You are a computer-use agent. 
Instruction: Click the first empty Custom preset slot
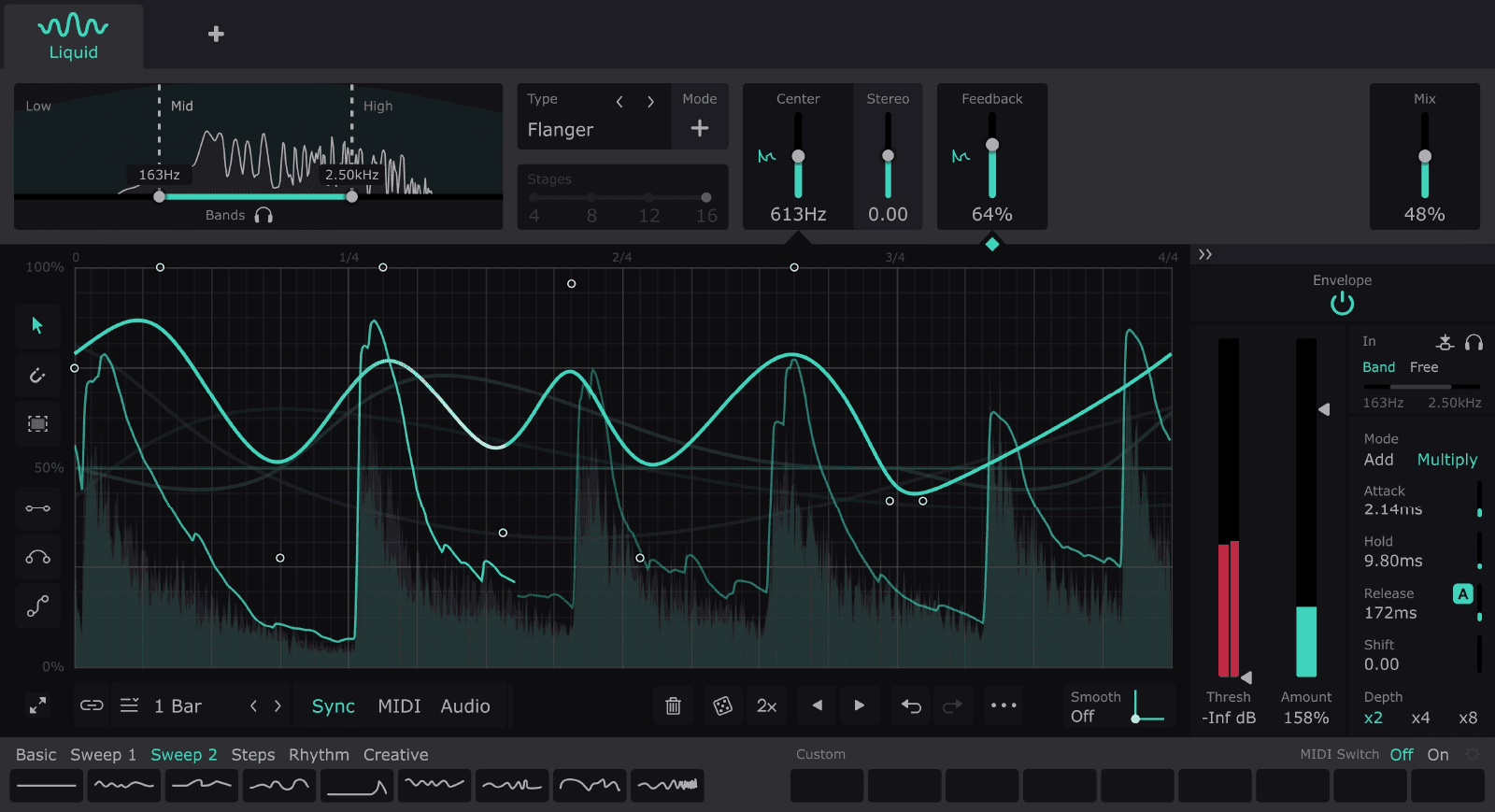click(827, 786)
